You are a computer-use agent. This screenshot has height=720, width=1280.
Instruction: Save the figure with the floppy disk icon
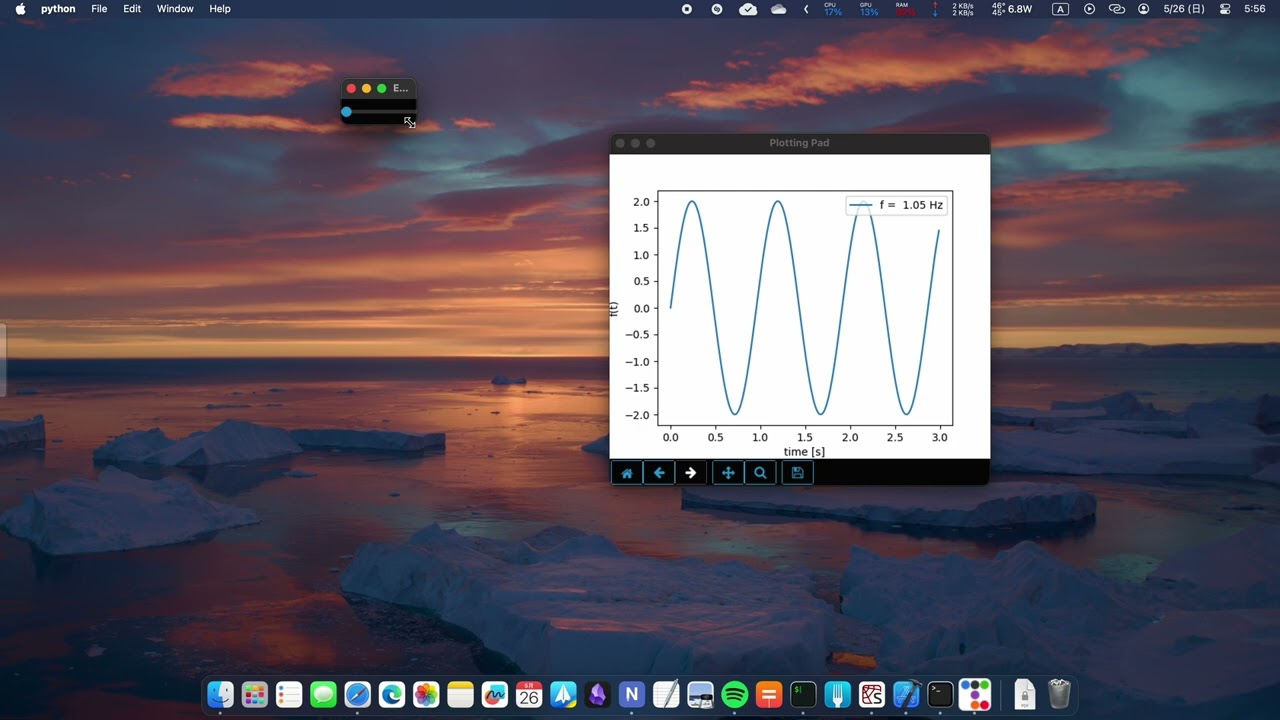(797, 473)
